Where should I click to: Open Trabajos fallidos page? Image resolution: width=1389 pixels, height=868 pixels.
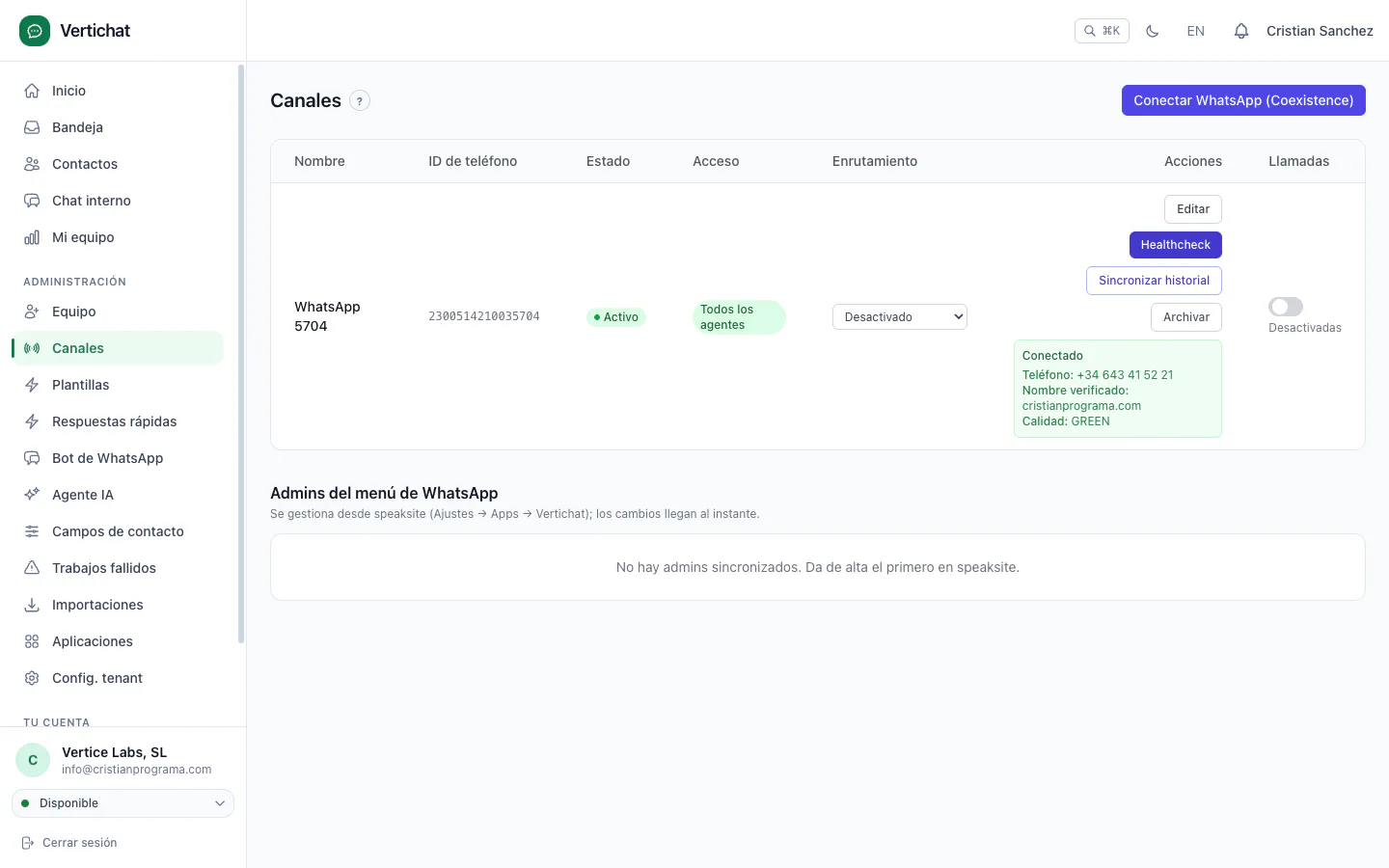pyautogui.click(x=118, y=568)
